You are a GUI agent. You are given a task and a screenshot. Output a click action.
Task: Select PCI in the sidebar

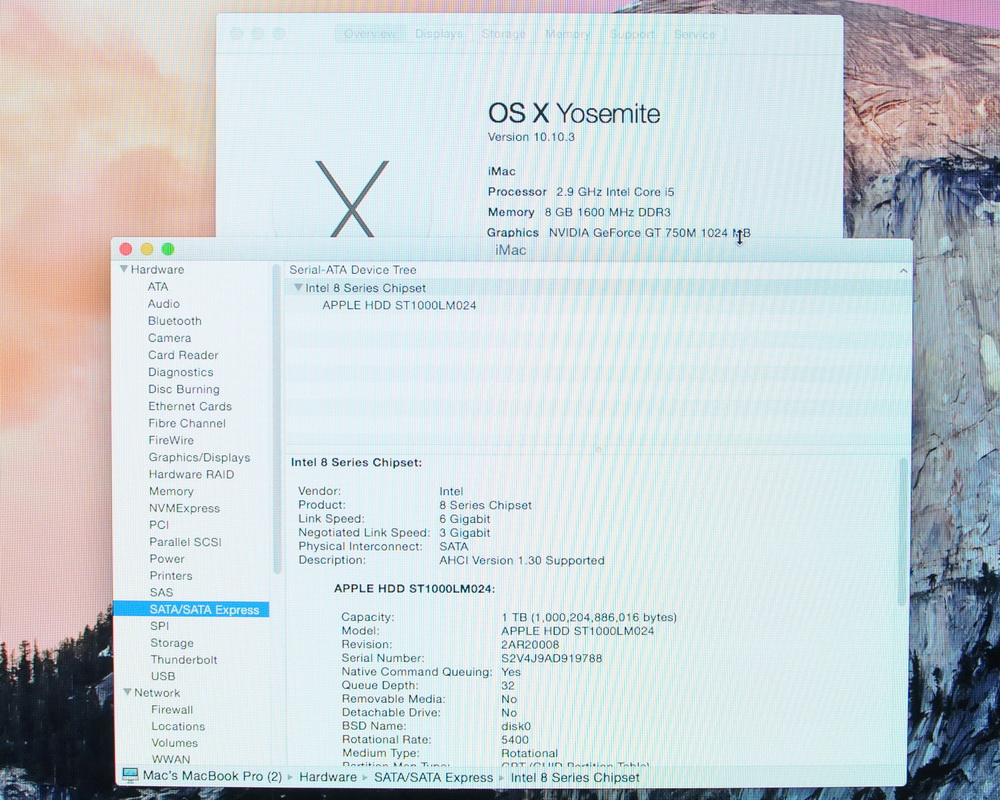coord(159,525)
